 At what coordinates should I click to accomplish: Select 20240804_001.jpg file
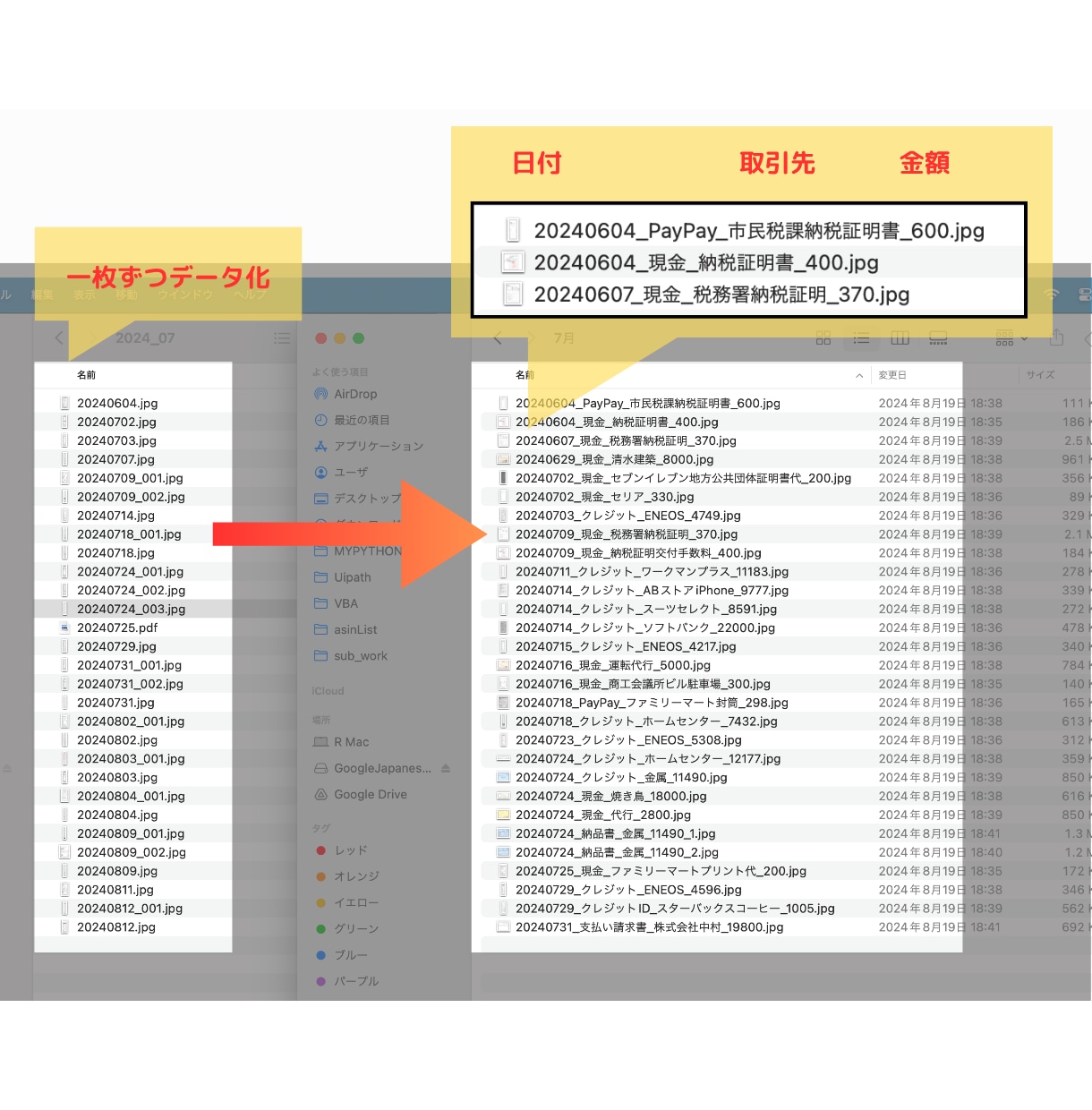pyautogui.click(x=132, y=796)
